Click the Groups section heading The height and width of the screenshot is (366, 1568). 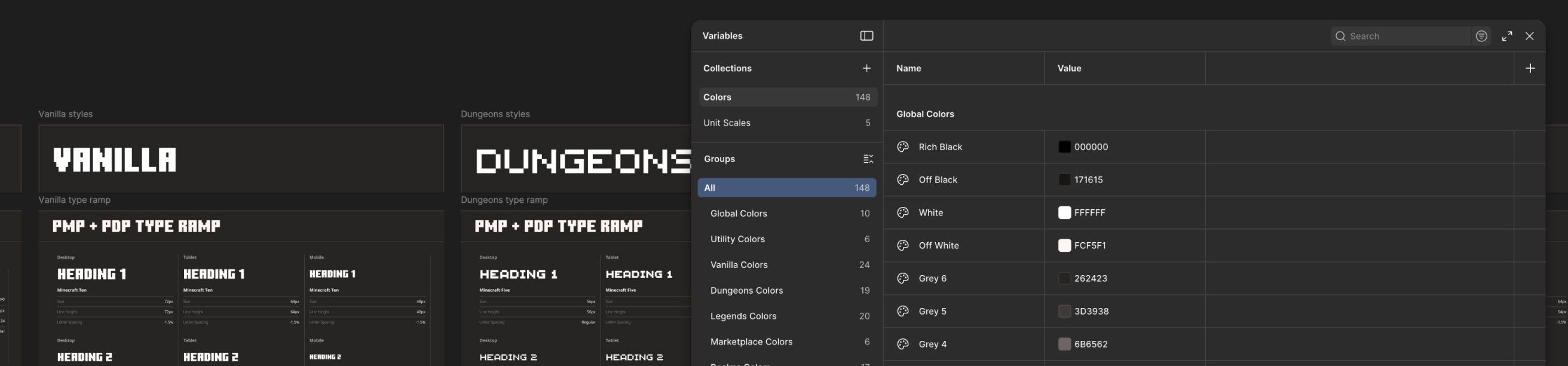[719, 159]
